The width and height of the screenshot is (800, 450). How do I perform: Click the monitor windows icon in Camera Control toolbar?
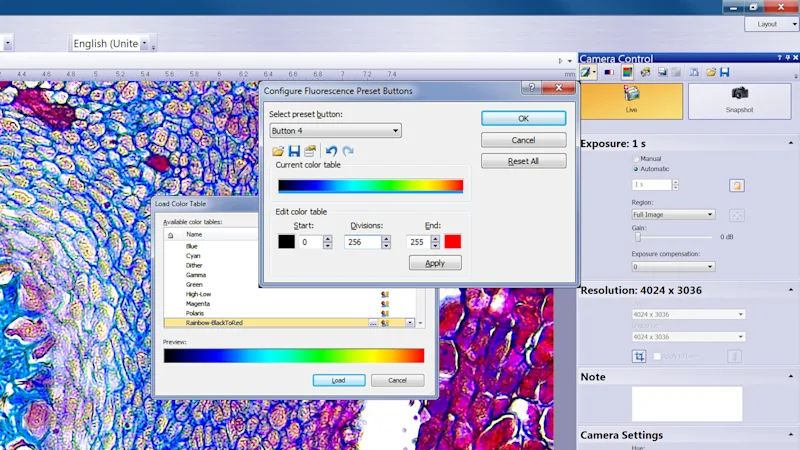(x=662, y=72)
